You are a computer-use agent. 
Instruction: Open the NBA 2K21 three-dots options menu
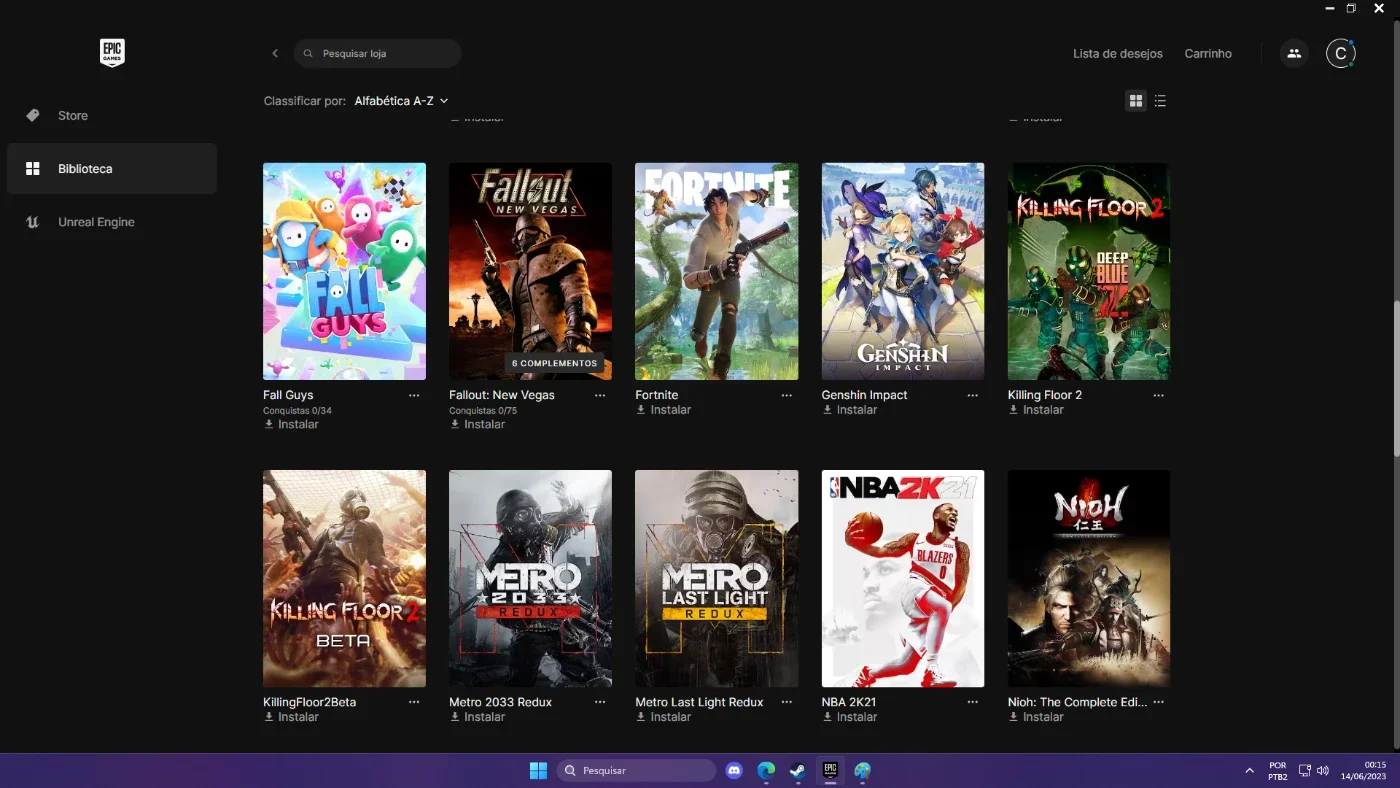[x=972, y=702]
